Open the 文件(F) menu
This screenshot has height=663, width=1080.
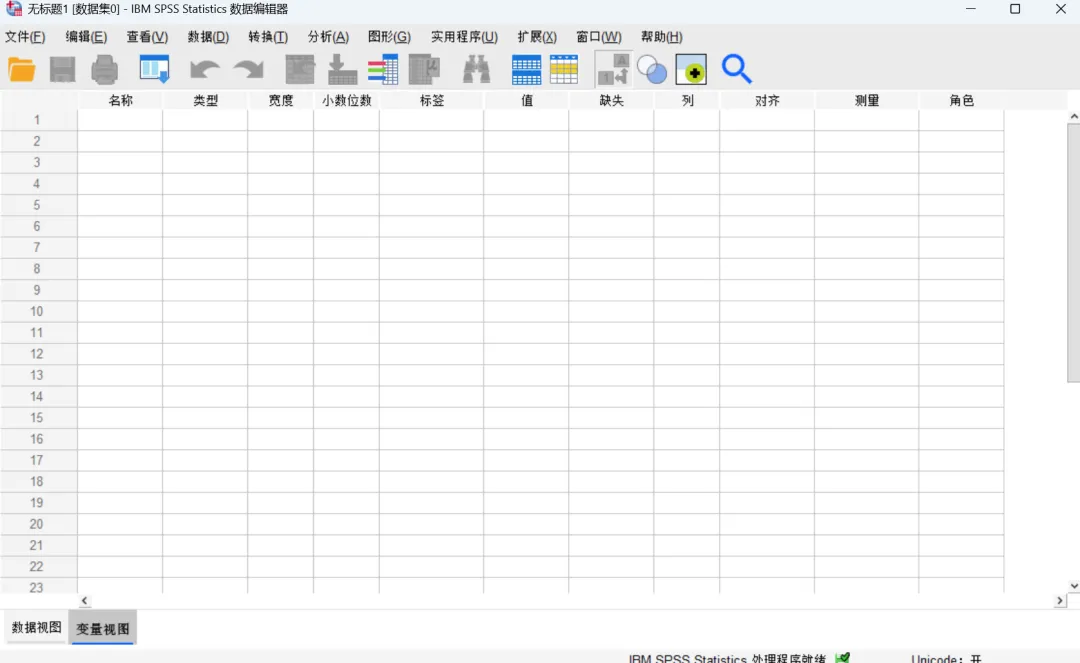[x=25, y=37]
